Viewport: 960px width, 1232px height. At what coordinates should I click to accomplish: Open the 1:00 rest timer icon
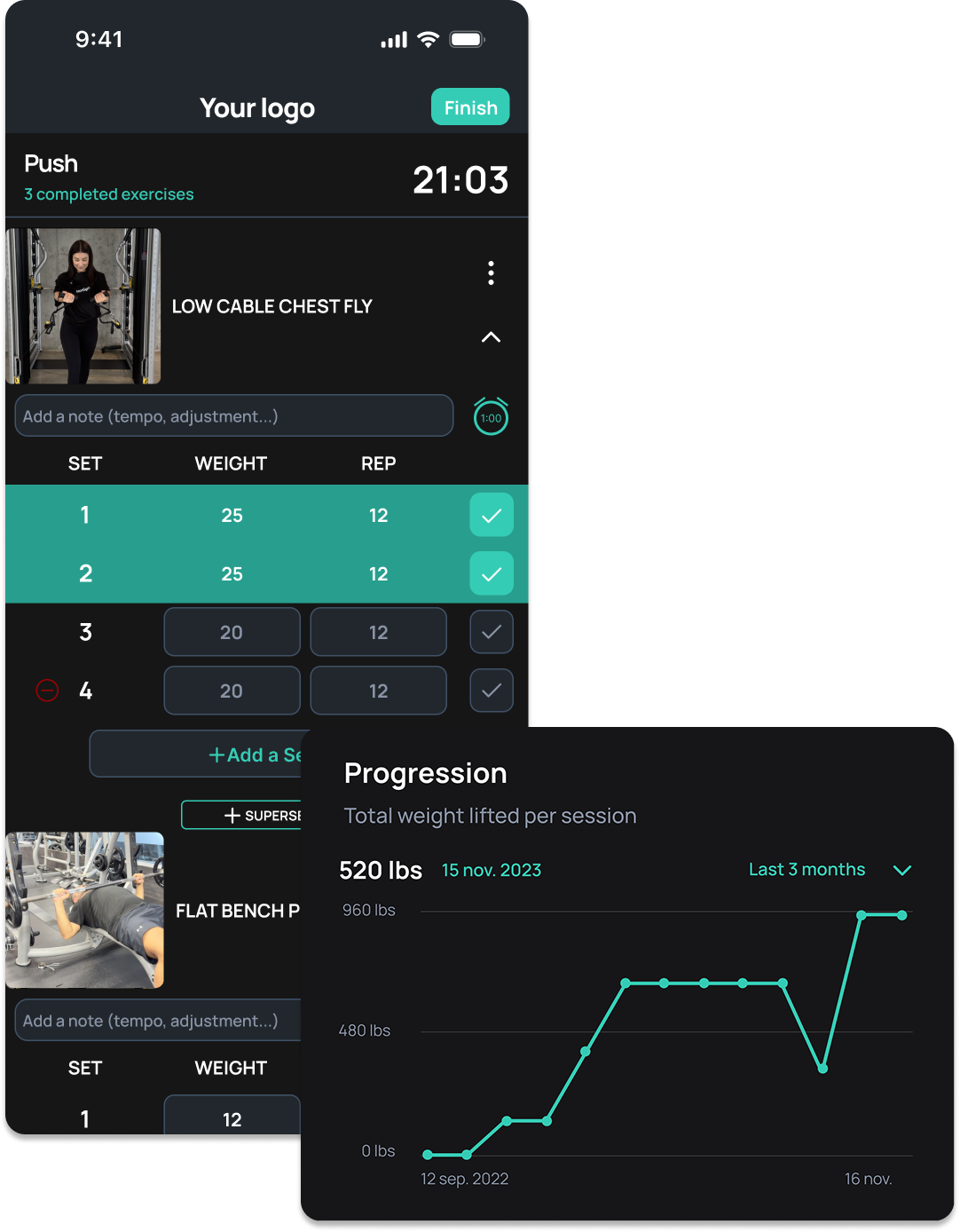click(x=491, y=416)
